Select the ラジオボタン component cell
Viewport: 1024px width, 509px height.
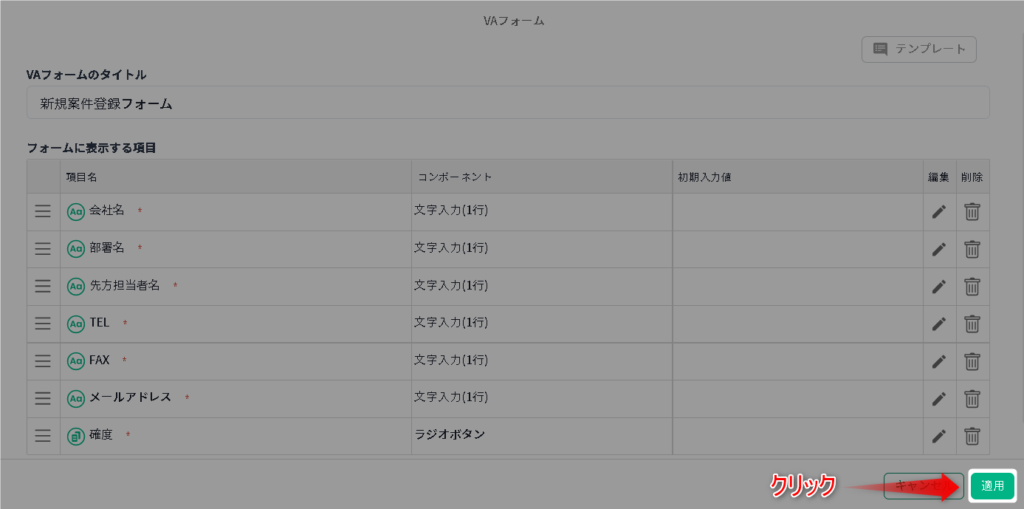(542, 435)
